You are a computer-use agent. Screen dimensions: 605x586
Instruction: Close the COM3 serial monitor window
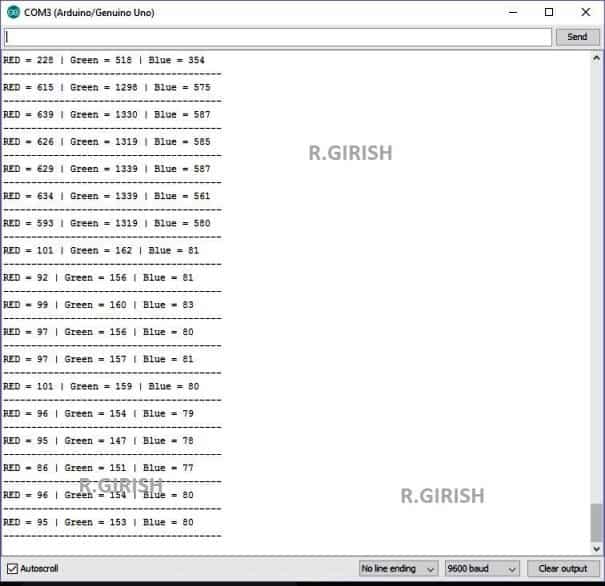tap(585, 12)
